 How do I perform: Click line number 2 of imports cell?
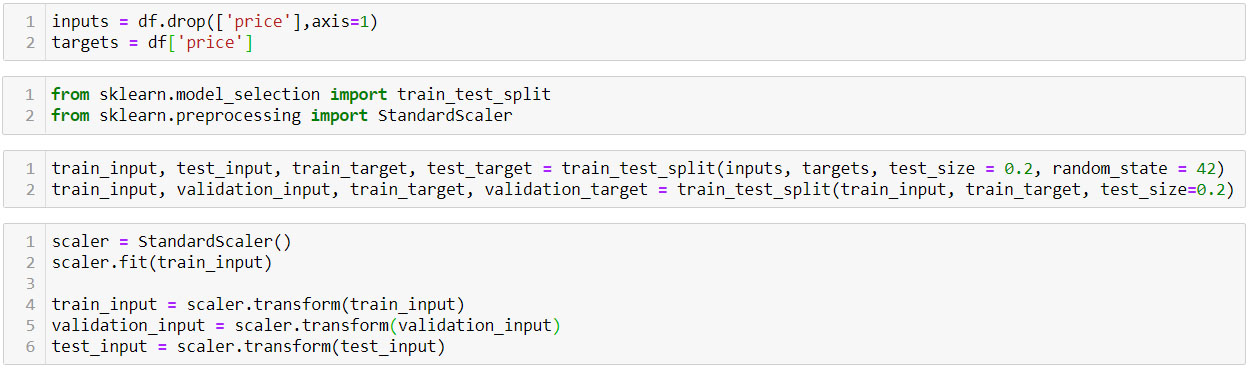coord(30,116)
